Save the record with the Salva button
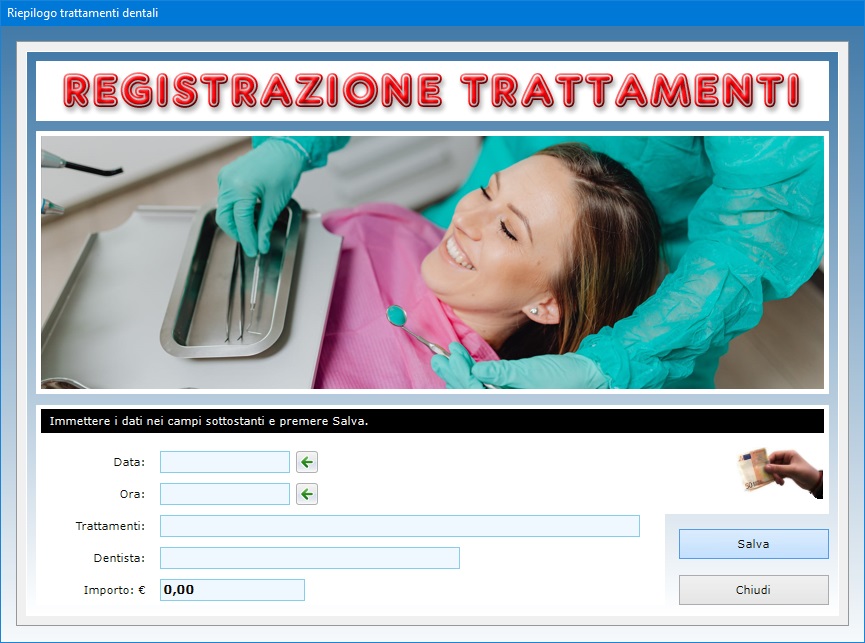The width and height of the screenshot is (865, 643). coord(754,544)
